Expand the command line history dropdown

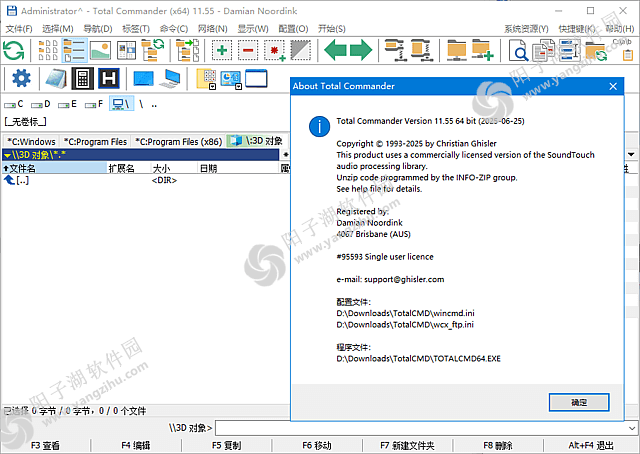(x=631, y=428)
